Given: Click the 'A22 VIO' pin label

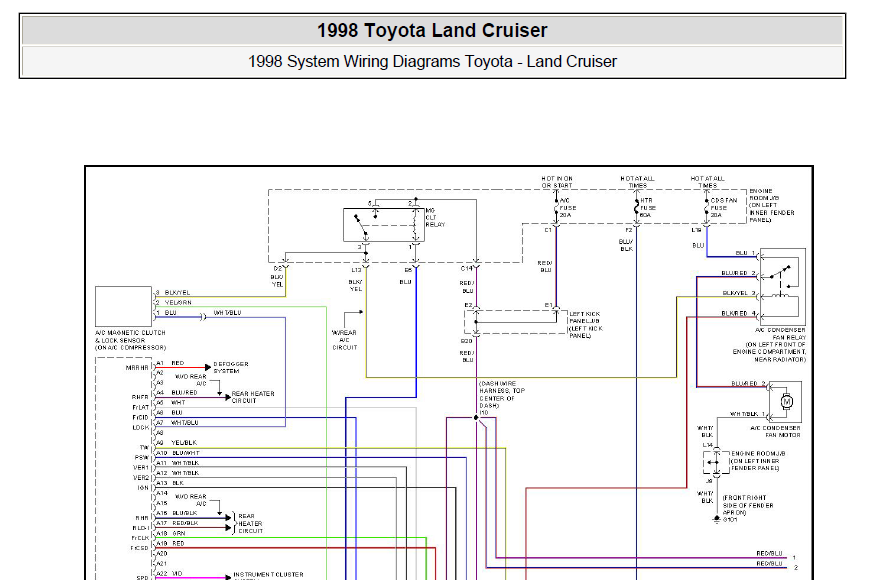Looking at the screenshot, I should (x=169, y=573).
